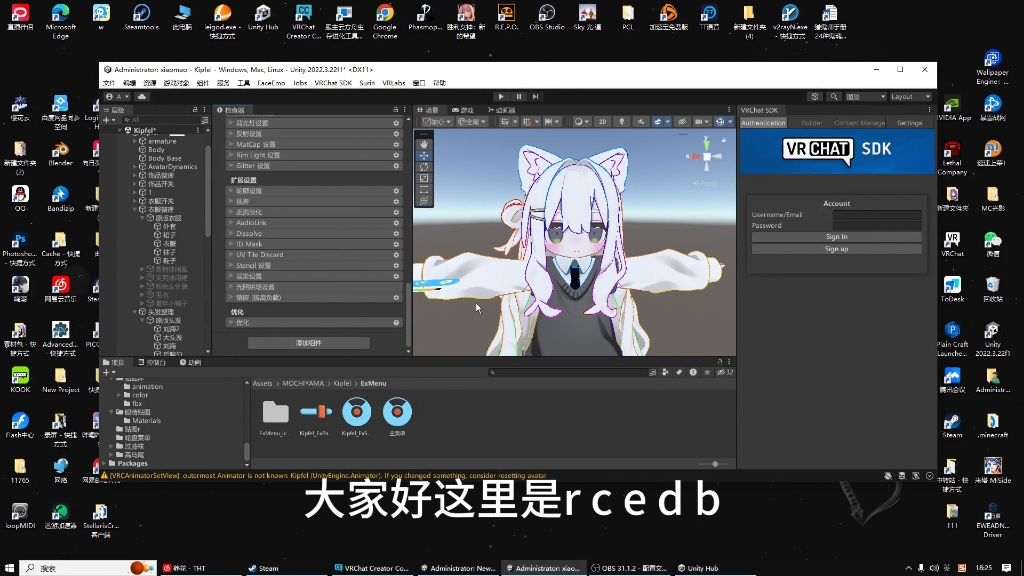
Task: Toggle Scene audio
Action: (x=641, y=121)
